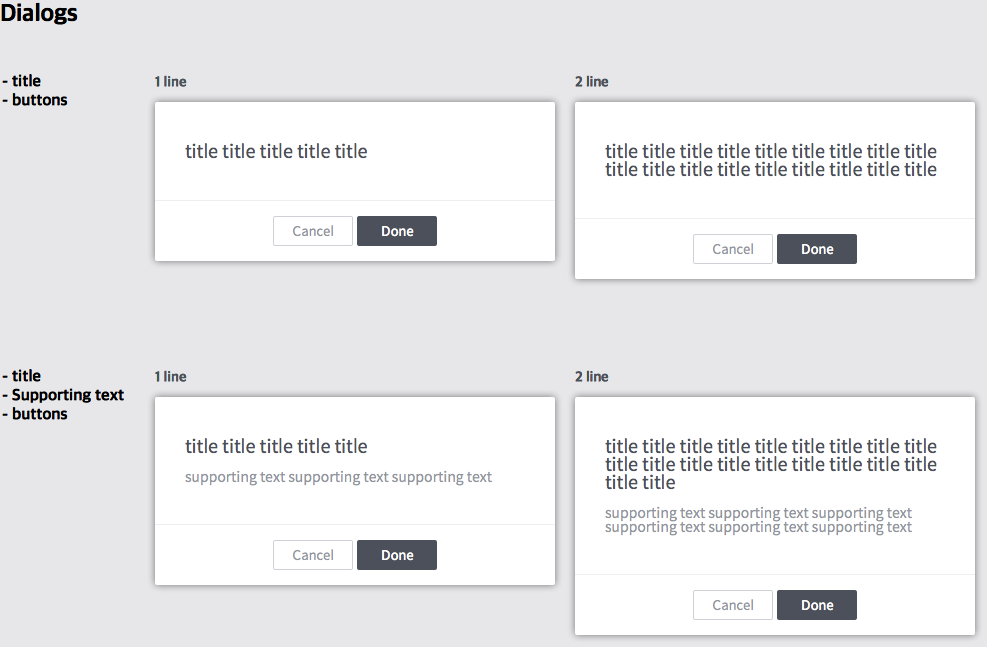Click the supporting text in the bottom-left dialog
The height and width of the screenshot is (647, 987).
click(338, 477)
